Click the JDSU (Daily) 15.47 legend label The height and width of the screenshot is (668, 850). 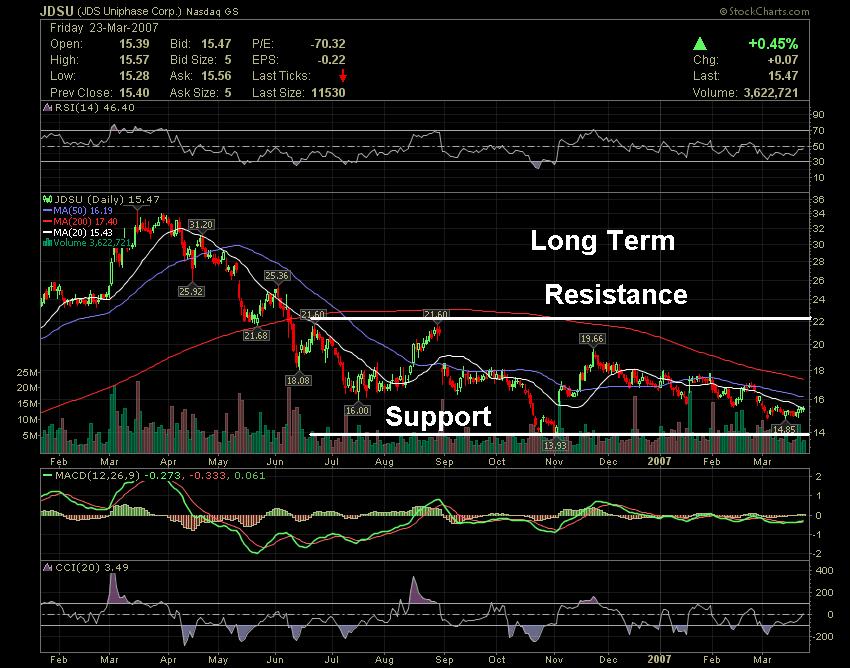click(x=107, y=200)
